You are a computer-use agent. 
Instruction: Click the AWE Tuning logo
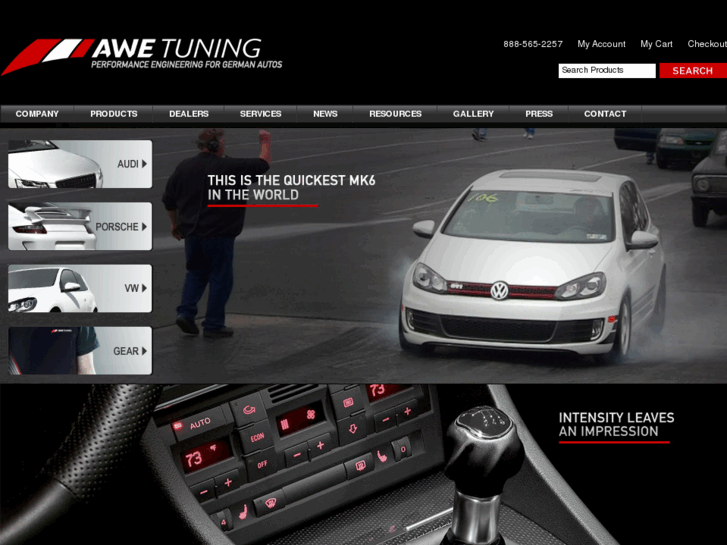pos(141,56)
